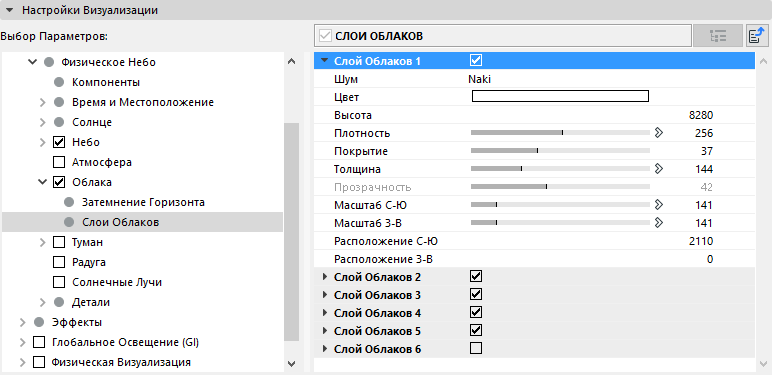The width and height of the screenshot is (772, 375).
Task: Click the arrow stepper next to Толщина slider
Action: point(659,169)
